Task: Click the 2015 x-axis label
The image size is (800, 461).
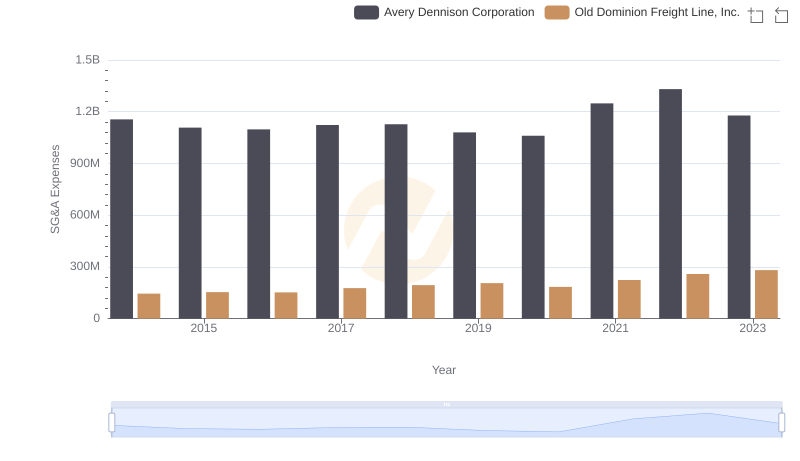Action: click(x=204, y=328)
